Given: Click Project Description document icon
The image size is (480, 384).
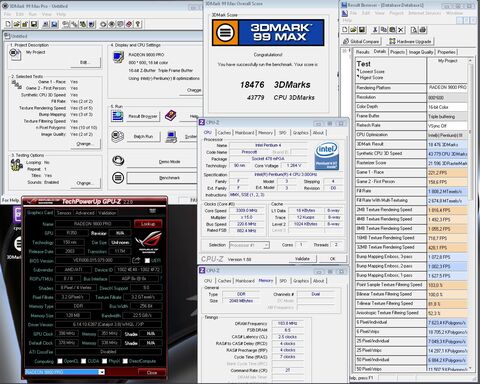Looking at the screenshot, I should (x=15, y=54).
